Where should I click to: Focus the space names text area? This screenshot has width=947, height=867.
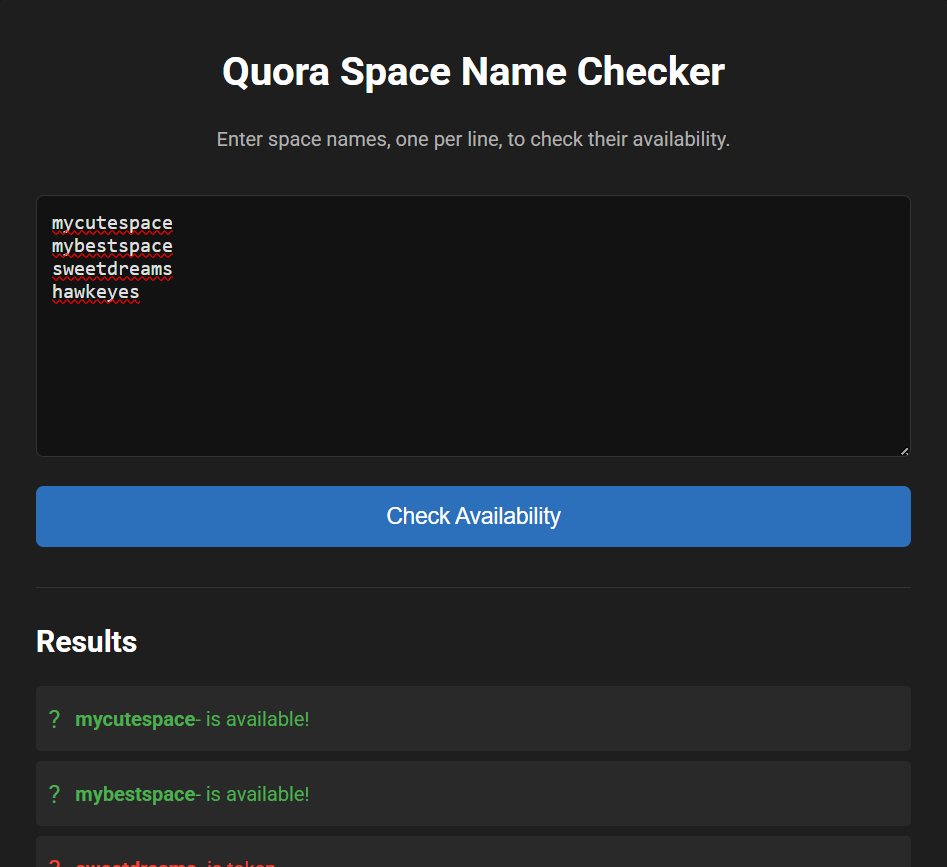(474, 326)
